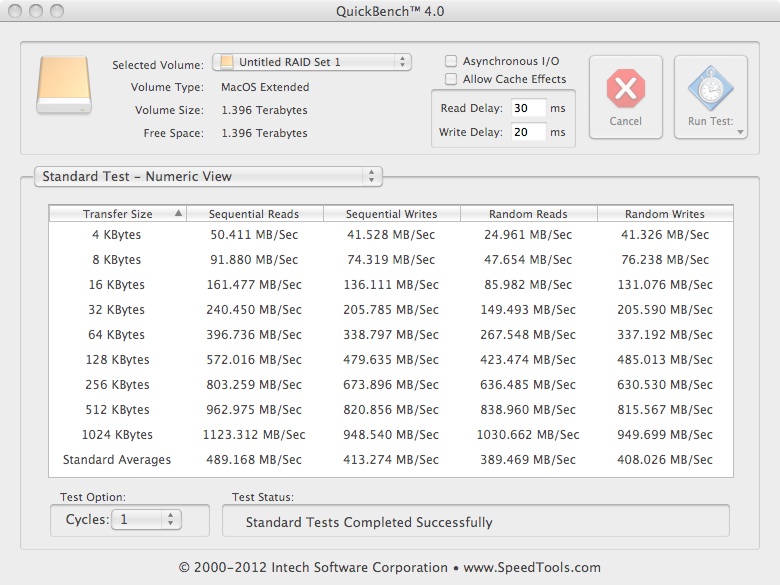The height and width of the screenshot is (585, 780).
Task: Click the 1030.662 MB/Sec cell
Action: coord(528,435)
